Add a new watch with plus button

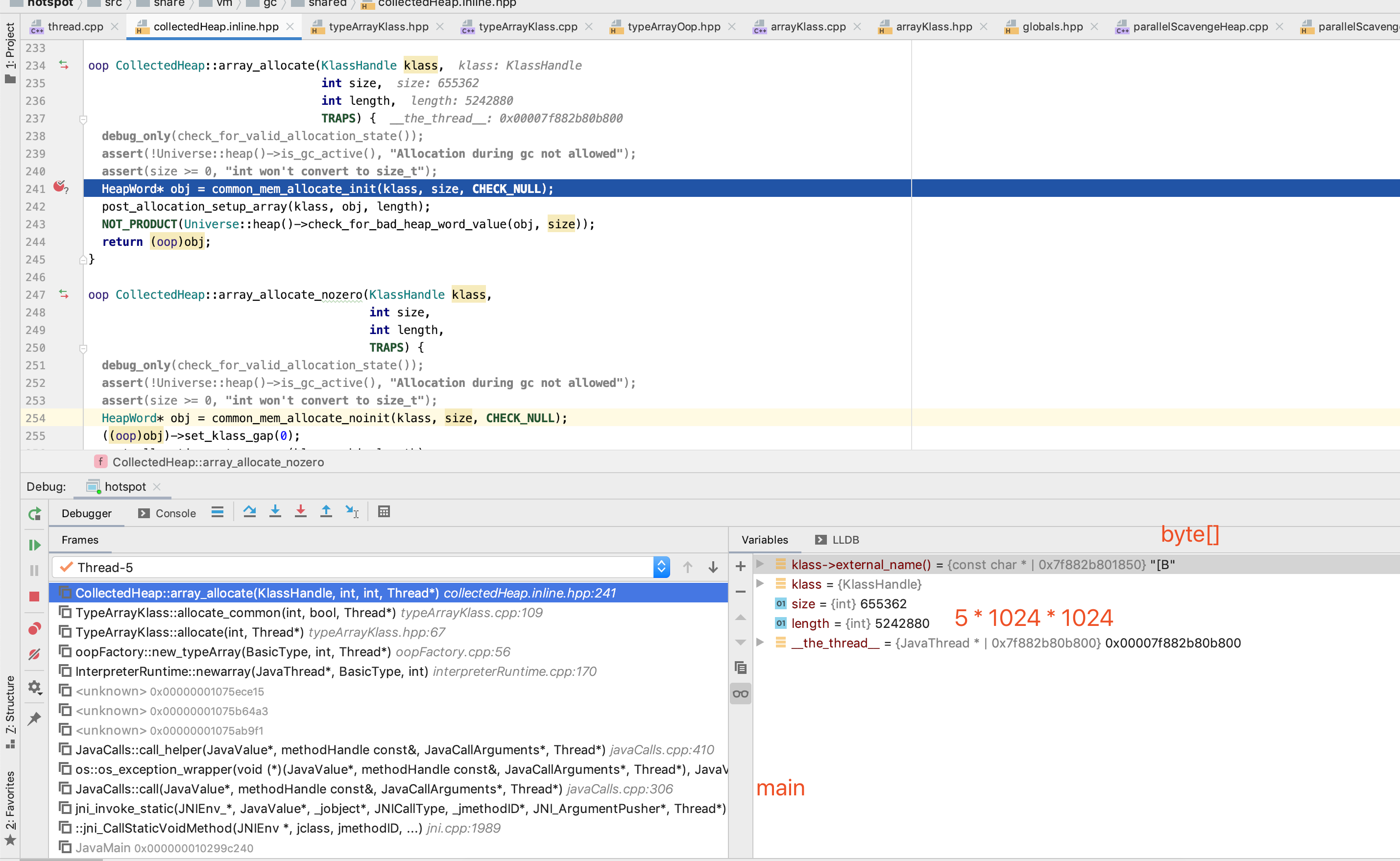pyautogui.click(x=741, y=567)
